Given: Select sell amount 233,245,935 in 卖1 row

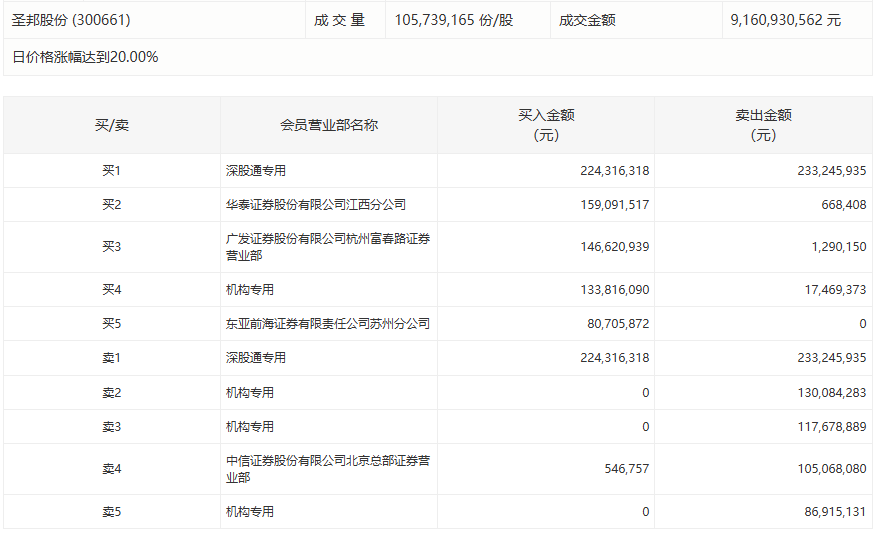Looking at the screenshot, I should click(x=832, y=357).
